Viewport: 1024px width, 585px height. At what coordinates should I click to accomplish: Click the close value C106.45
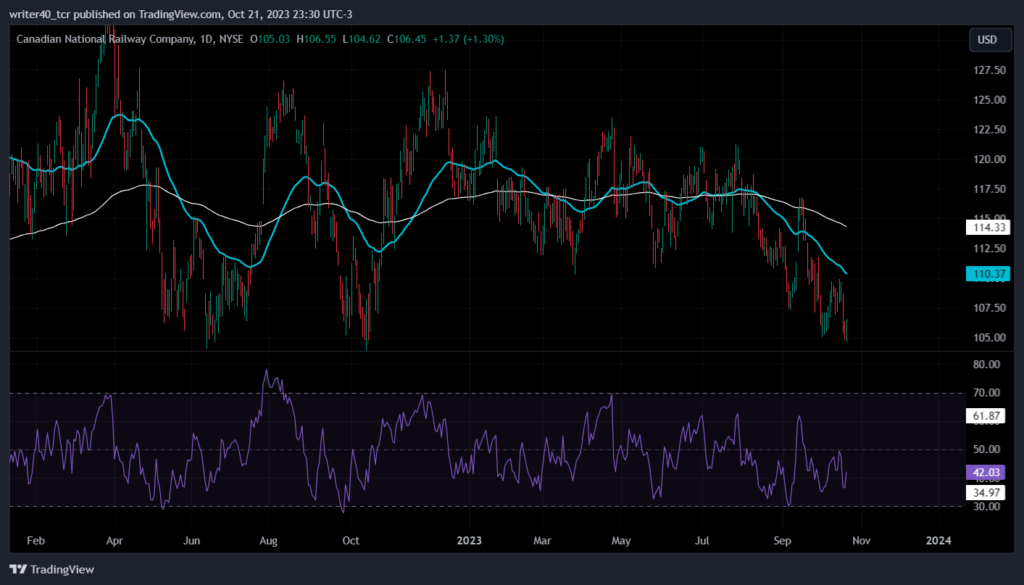406,39
